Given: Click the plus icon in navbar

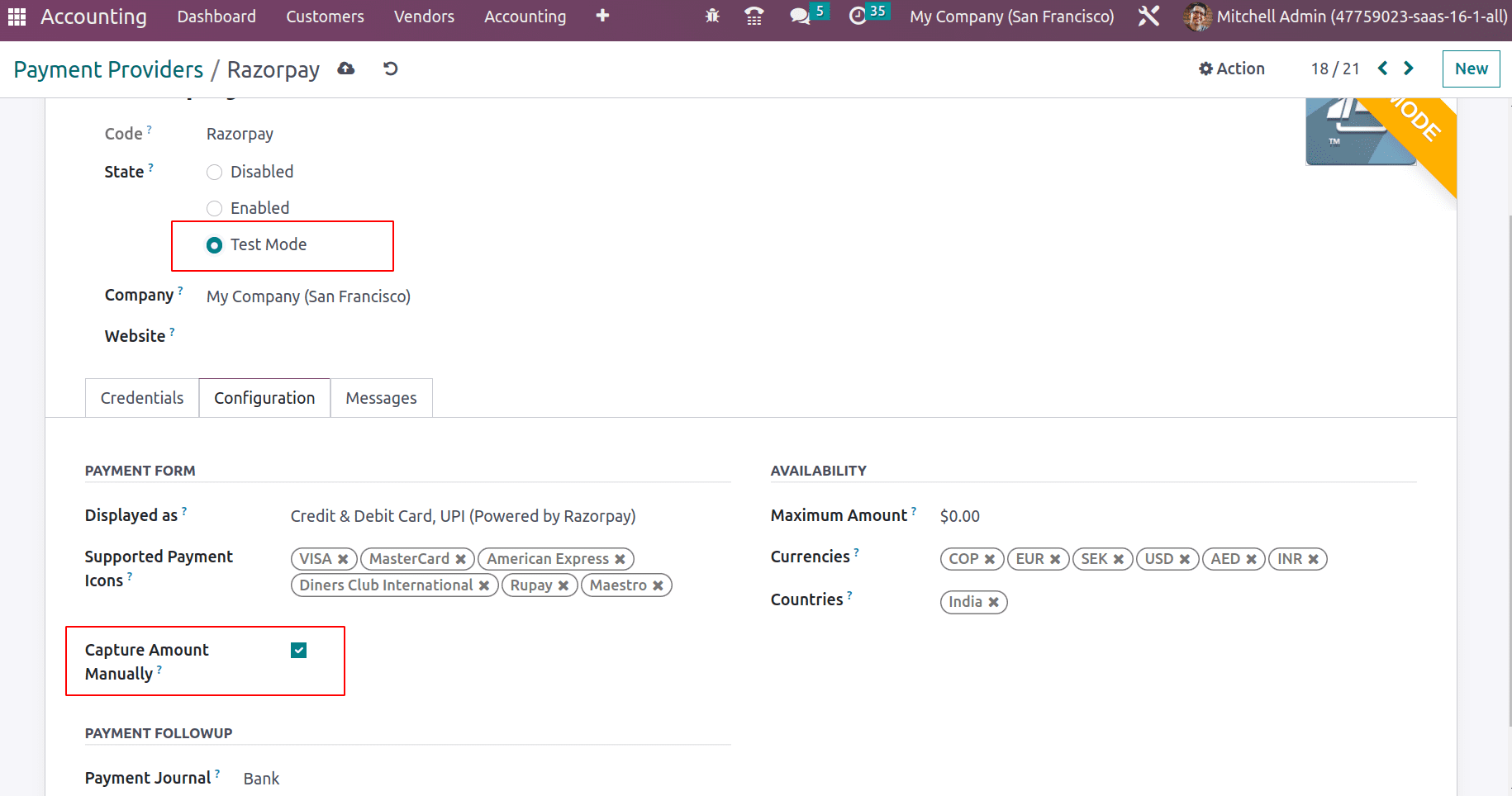Looking at the screenshot, I should click(x=602, y=16).
